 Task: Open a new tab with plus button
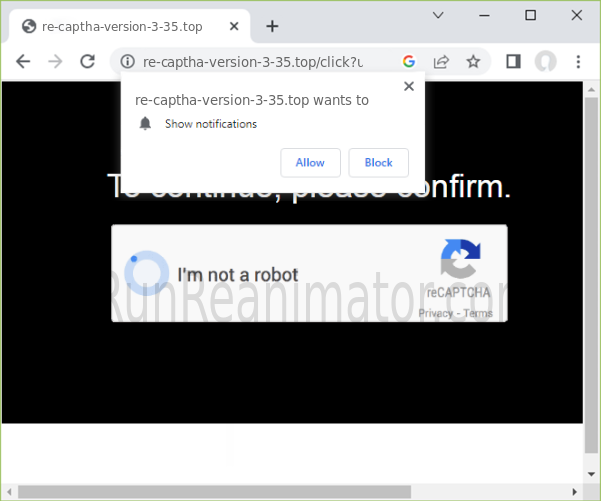coord(272,26)
